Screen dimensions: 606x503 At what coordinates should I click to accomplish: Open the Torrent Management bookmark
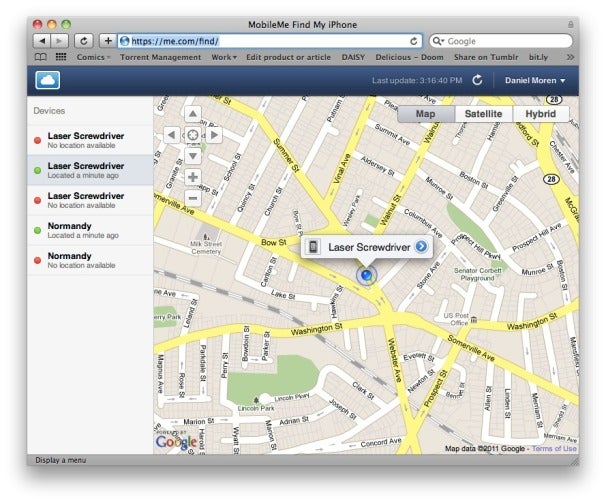point(160,57)
